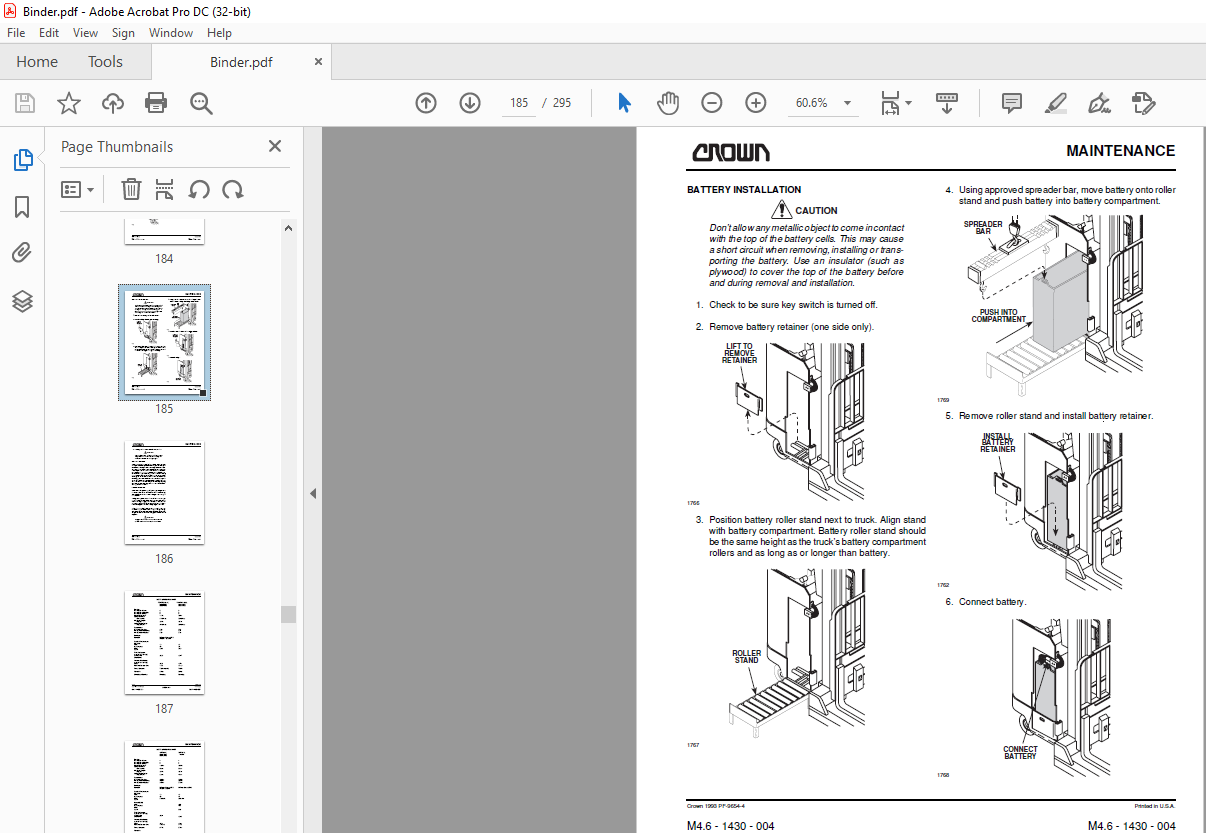Viewport: 1206px width, 833px height.
Task: Click thumbnails scrollbar up arrow
Action: click(x=288, y=228)
